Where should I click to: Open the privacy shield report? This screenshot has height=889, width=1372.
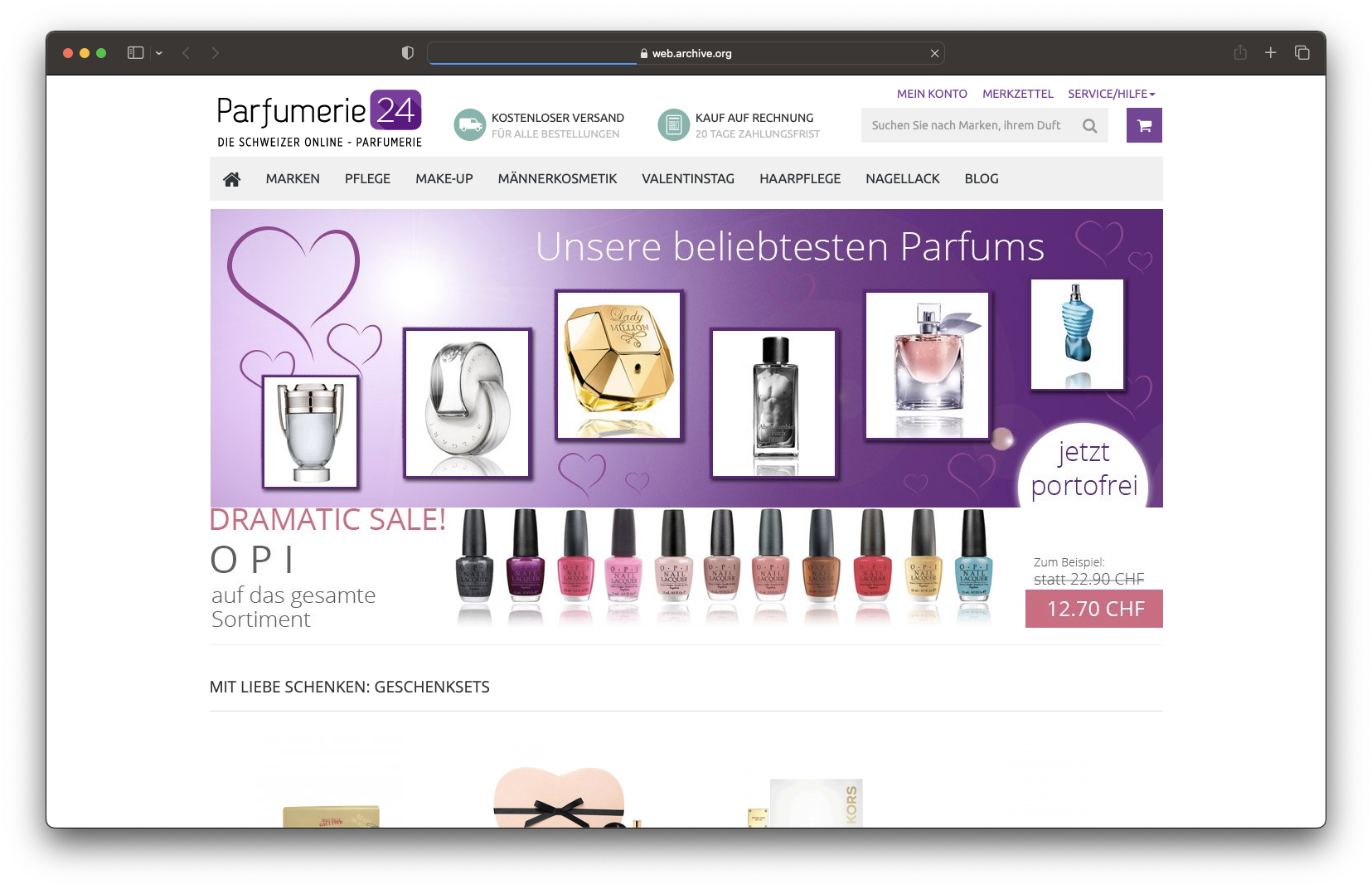pos(408,53)
